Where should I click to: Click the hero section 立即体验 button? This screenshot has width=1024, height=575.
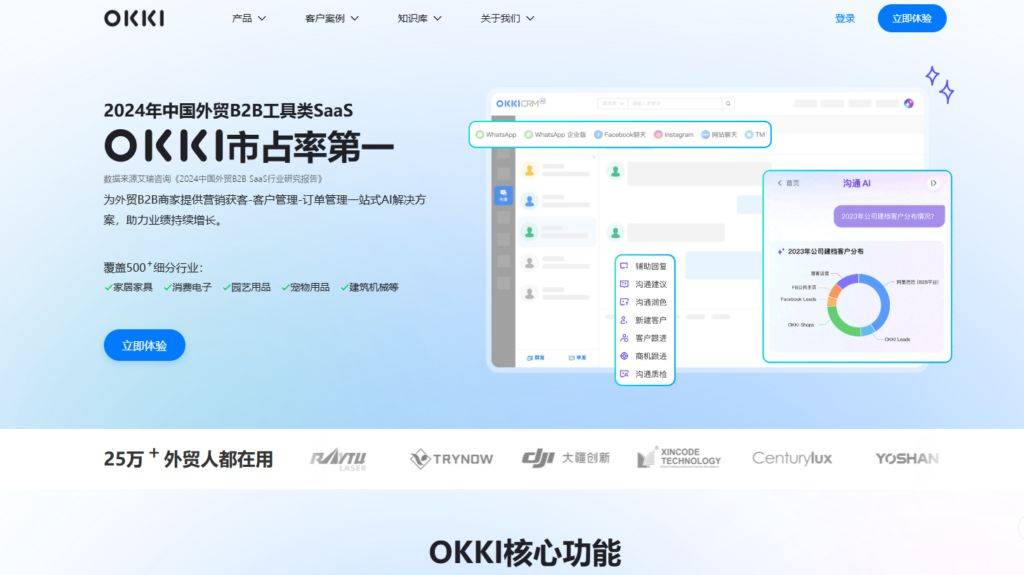(144, 345)
